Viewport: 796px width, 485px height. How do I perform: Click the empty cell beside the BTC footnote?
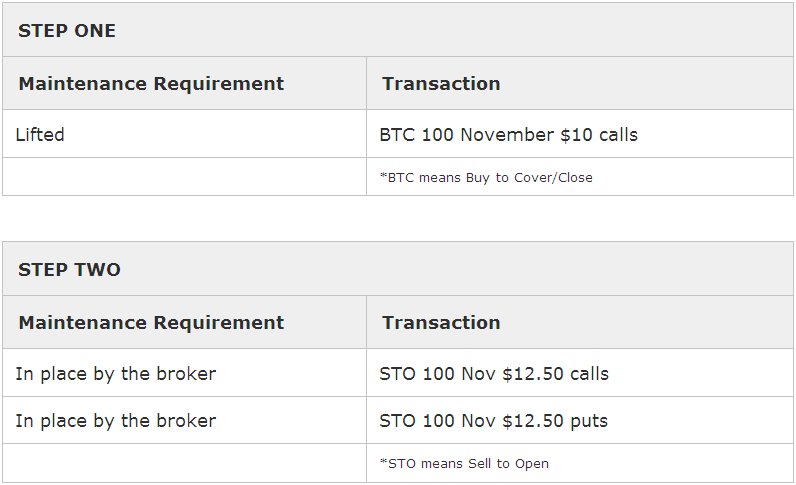click(x=184, y=177)
